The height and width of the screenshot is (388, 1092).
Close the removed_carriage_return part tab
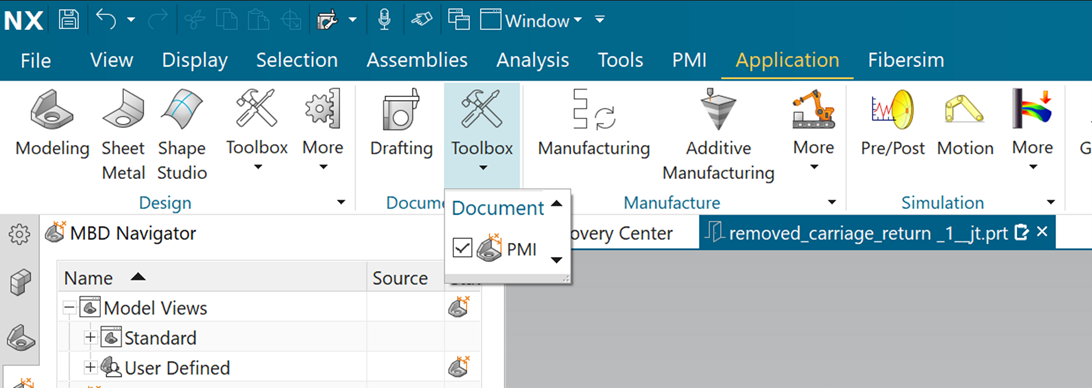tap(1042, 232)
